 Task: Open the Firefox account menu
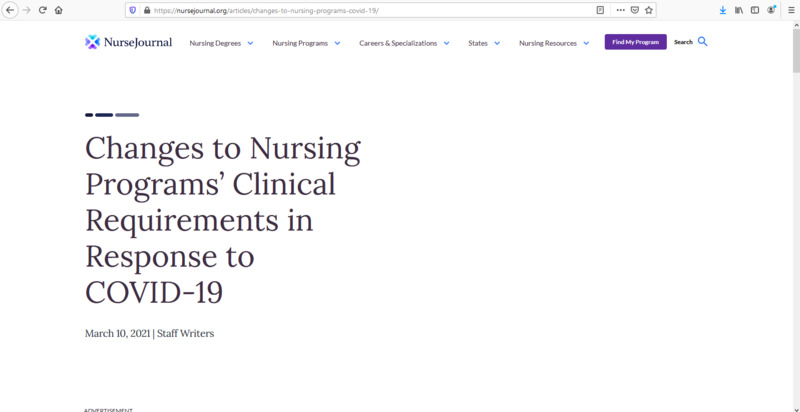click(x=771, y=10)
